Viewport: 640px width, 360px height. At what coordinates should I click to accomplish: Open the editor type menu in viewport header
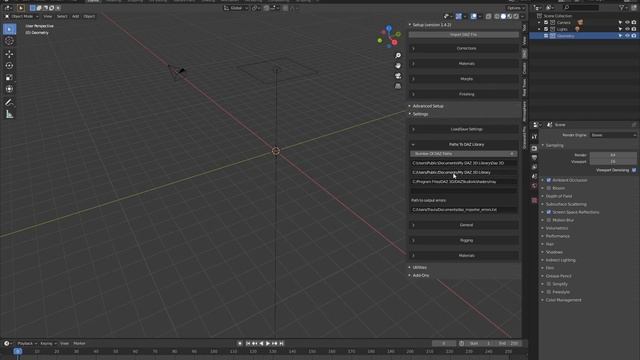pos(8,8)
